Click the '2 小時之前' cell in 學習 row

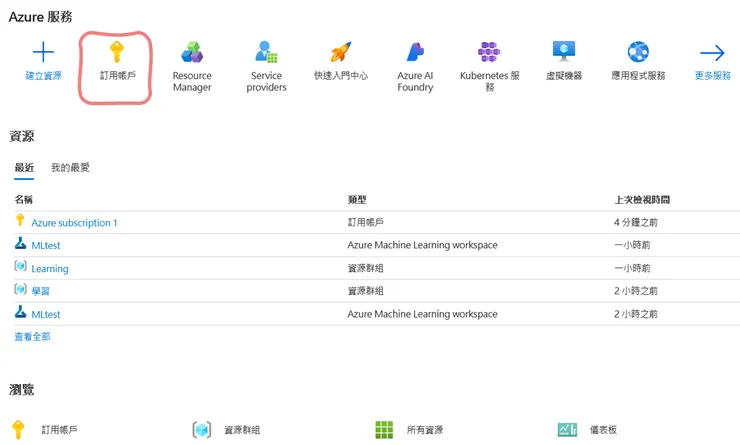(636, 291)
